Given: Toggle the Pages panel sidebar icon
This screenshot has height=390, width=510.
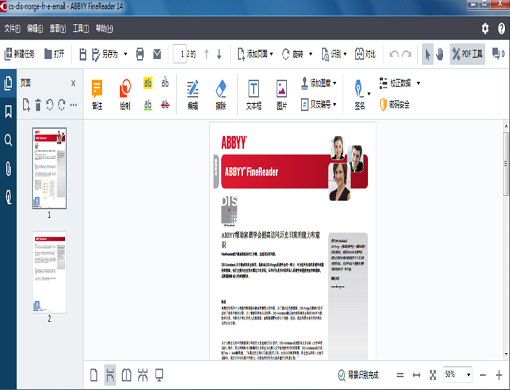Looking at the screenshot, I should [x=8, y=83].
